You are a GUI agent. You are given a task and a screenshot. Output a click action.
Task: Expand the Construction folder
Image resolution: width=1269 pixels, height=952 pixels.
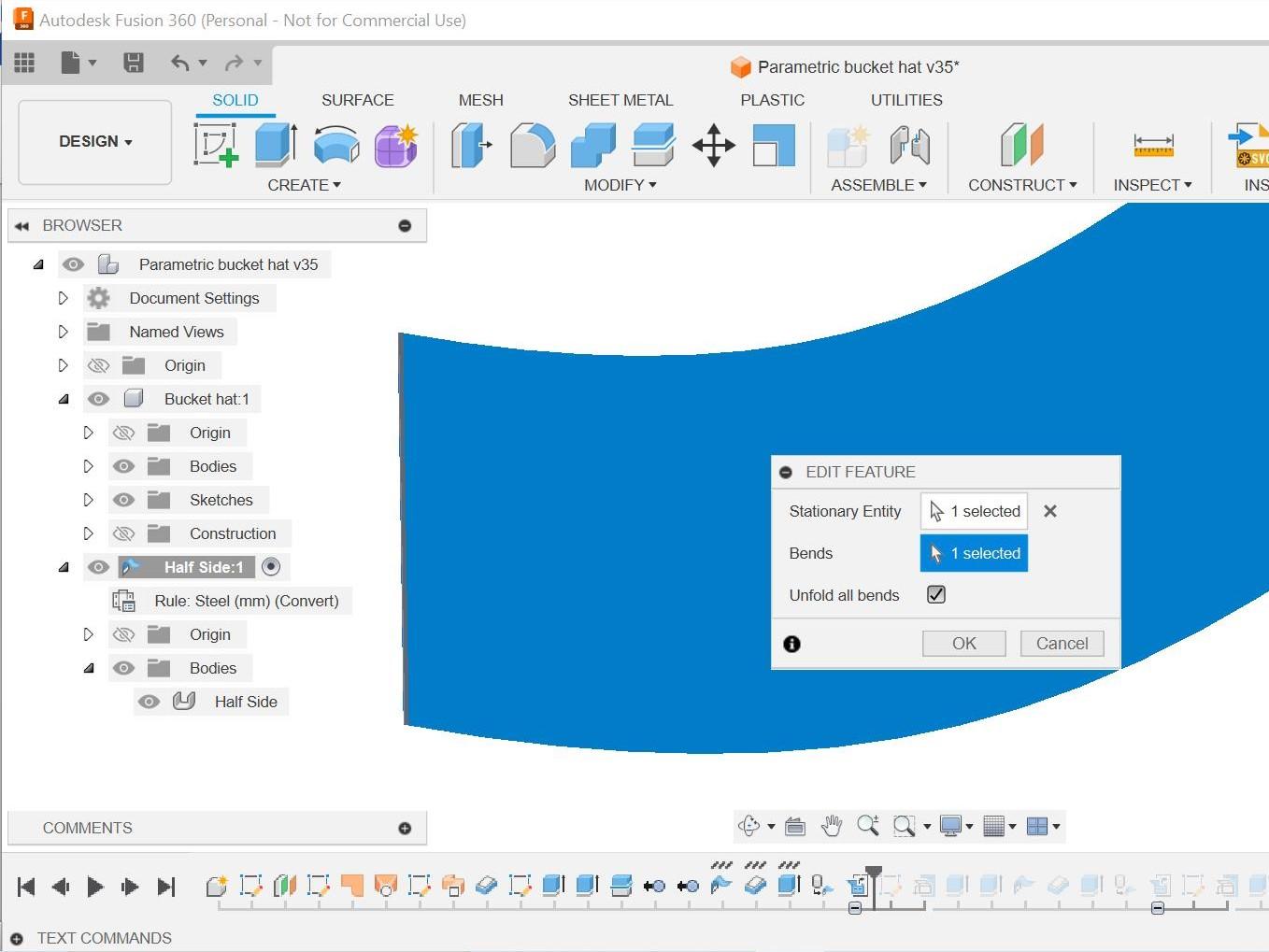[88, 533]
